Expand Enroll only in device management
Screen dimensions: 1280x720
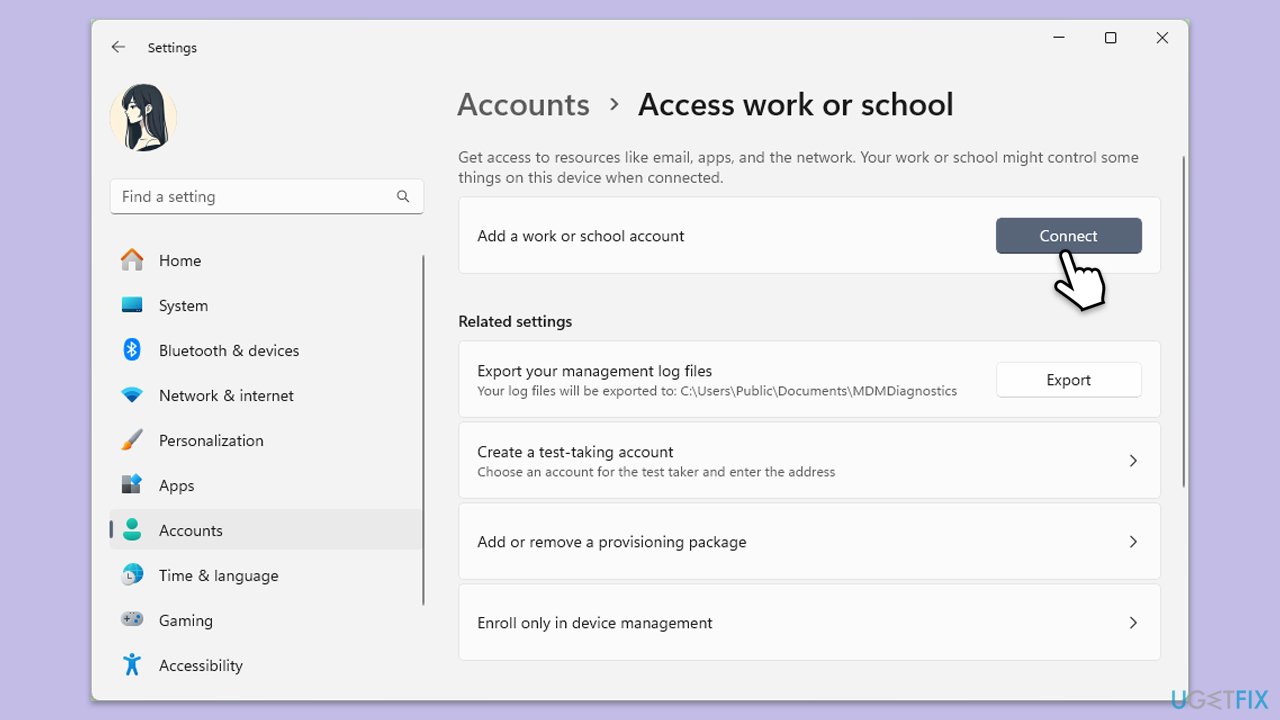pyautogui.click(x=1133, y=622)
